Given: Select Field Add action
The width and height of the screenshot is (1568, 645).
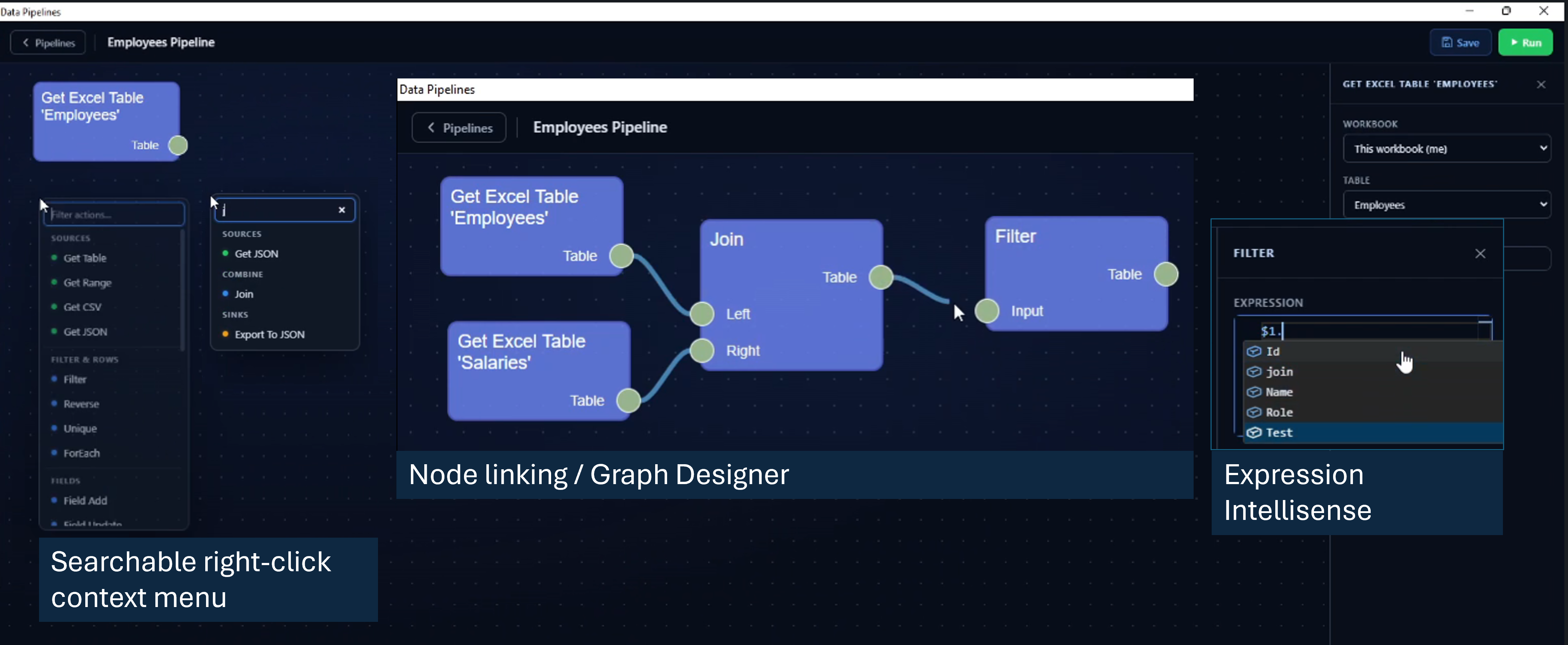Looking at the screenshot, I should pyautogui.click(x=85, y=501).
